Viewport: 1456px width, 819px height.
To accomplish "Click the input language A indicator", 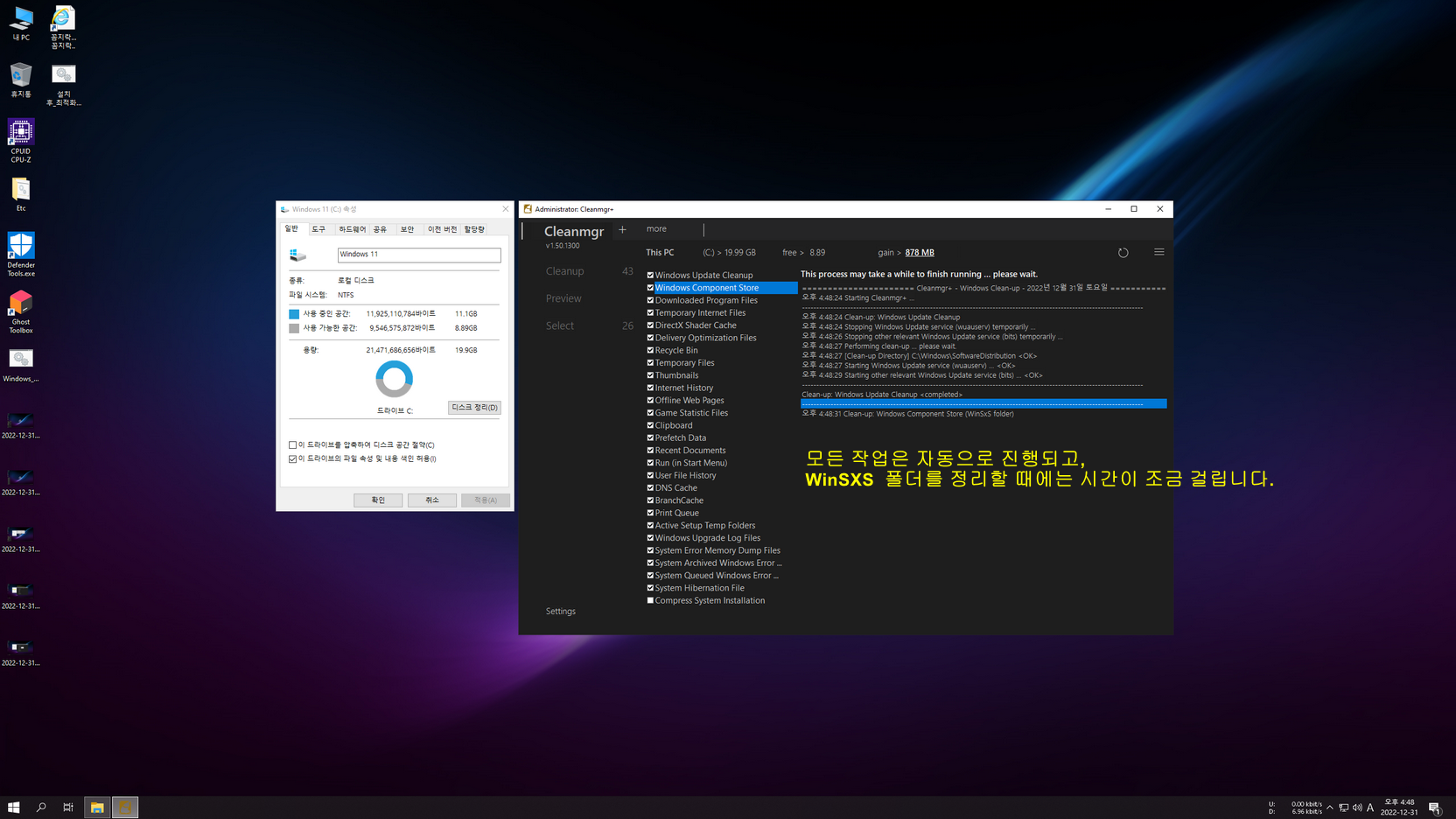I will [x=1370, y=808].
